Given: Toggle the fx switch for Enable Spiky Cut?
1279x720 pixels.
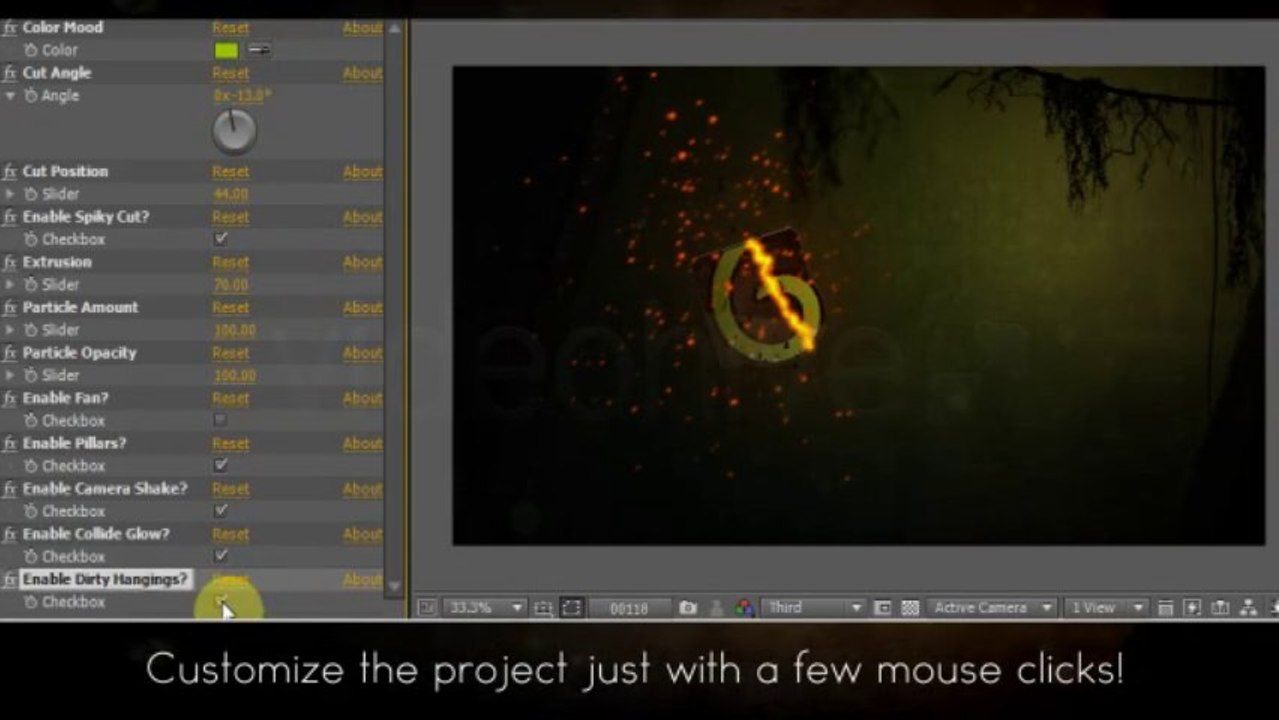Looking at the screenshot, I should point(10,217).
